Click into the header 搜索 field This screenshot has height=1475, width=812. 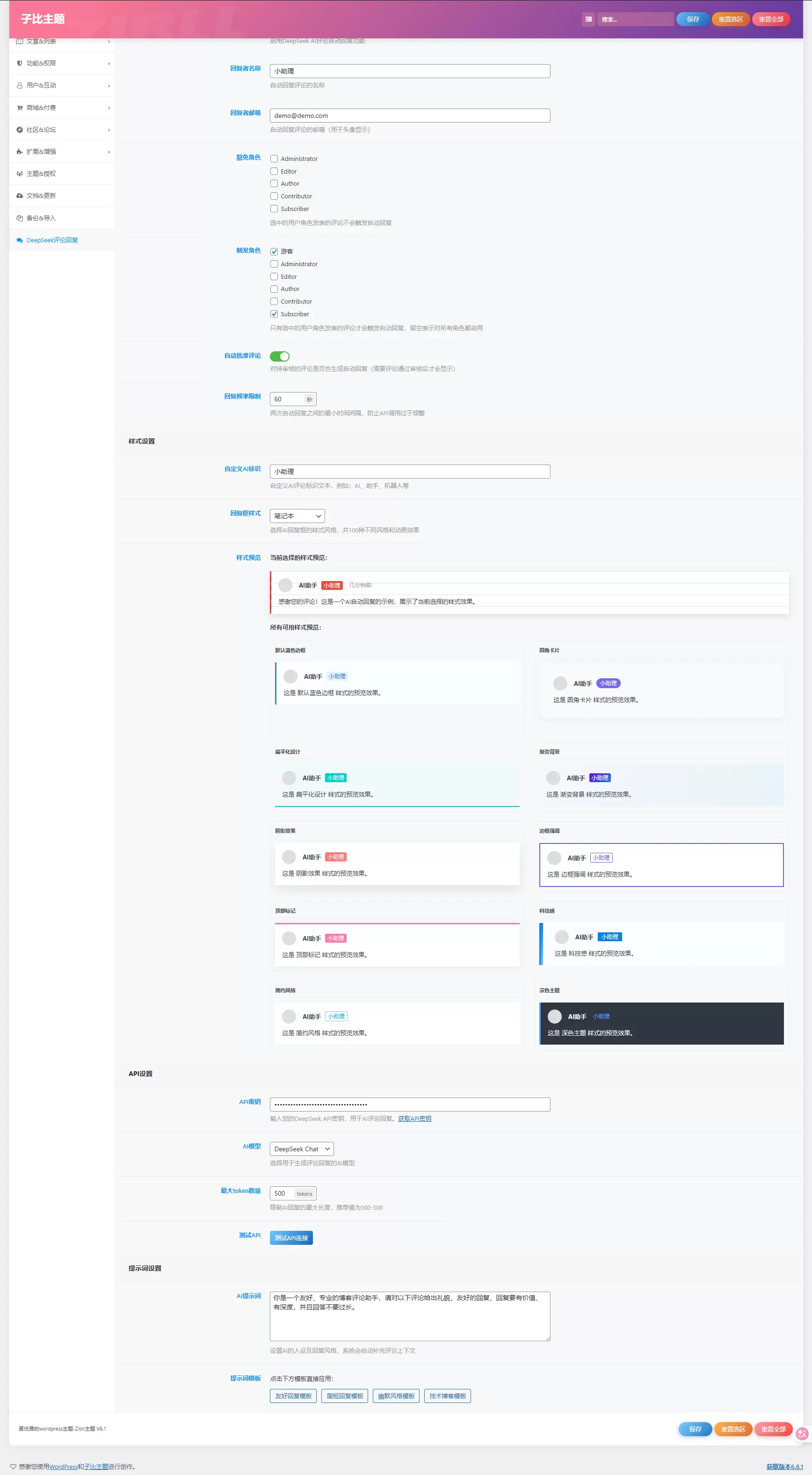[636, 19]
